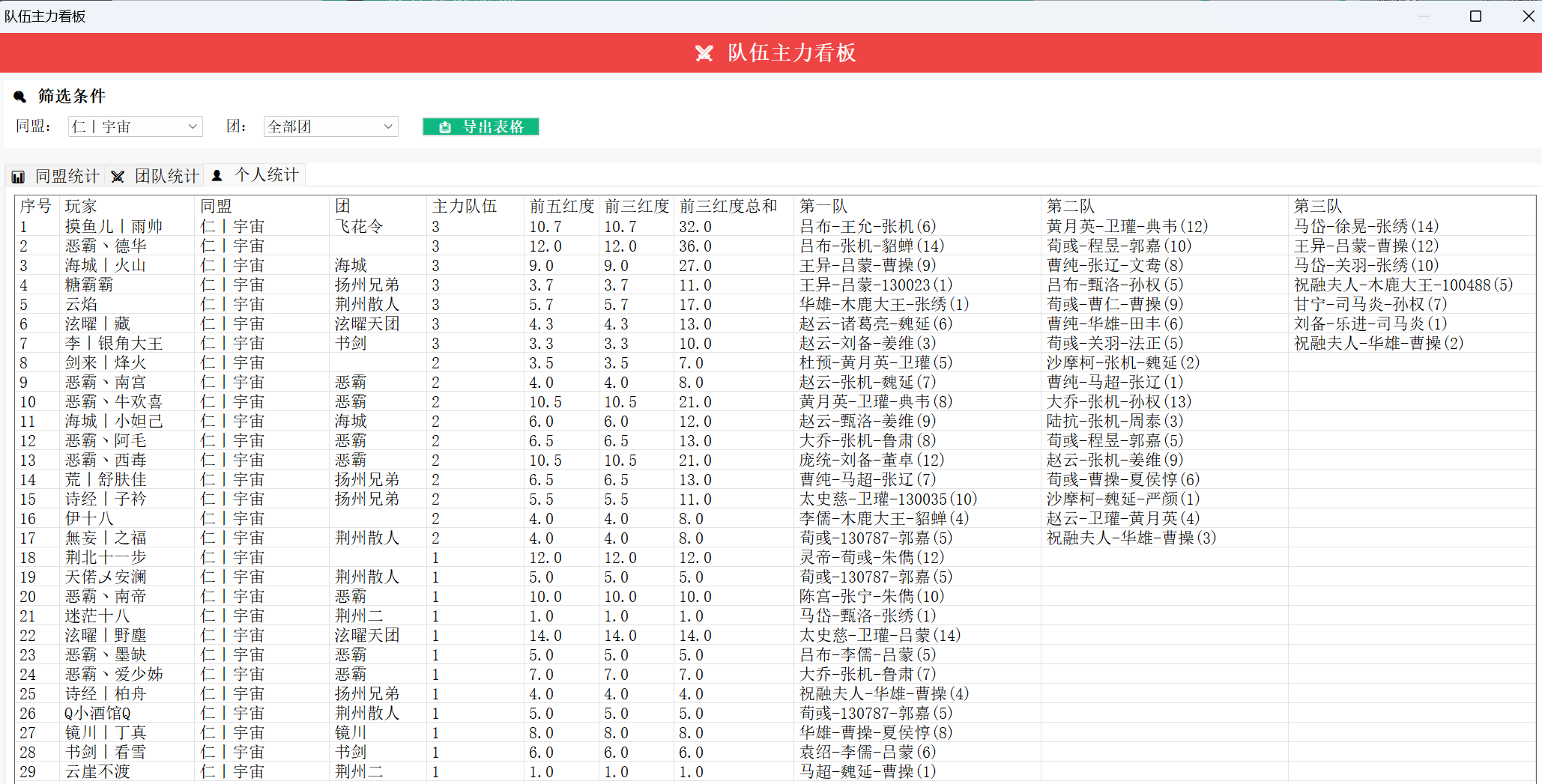This screenshot has height=784, width=1542.
Task: Click first-team cell 灵帝-荀彧-朱儁(12)
Action: pos(872,557)
